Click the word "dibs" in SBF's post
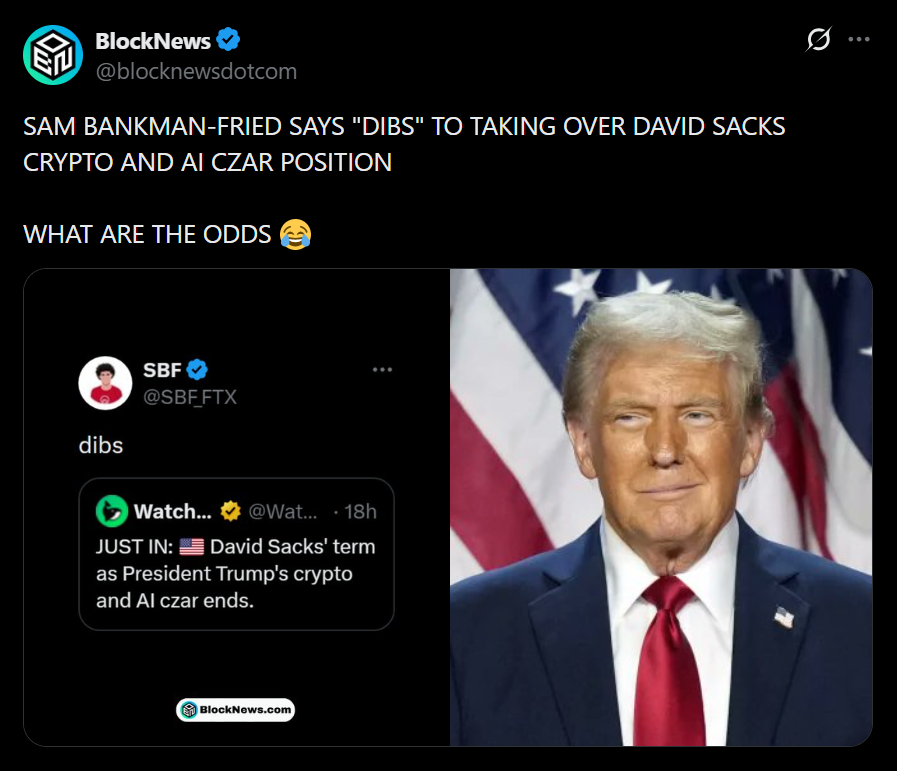Screen dimensions: 897x771 (x=101, y=445)
